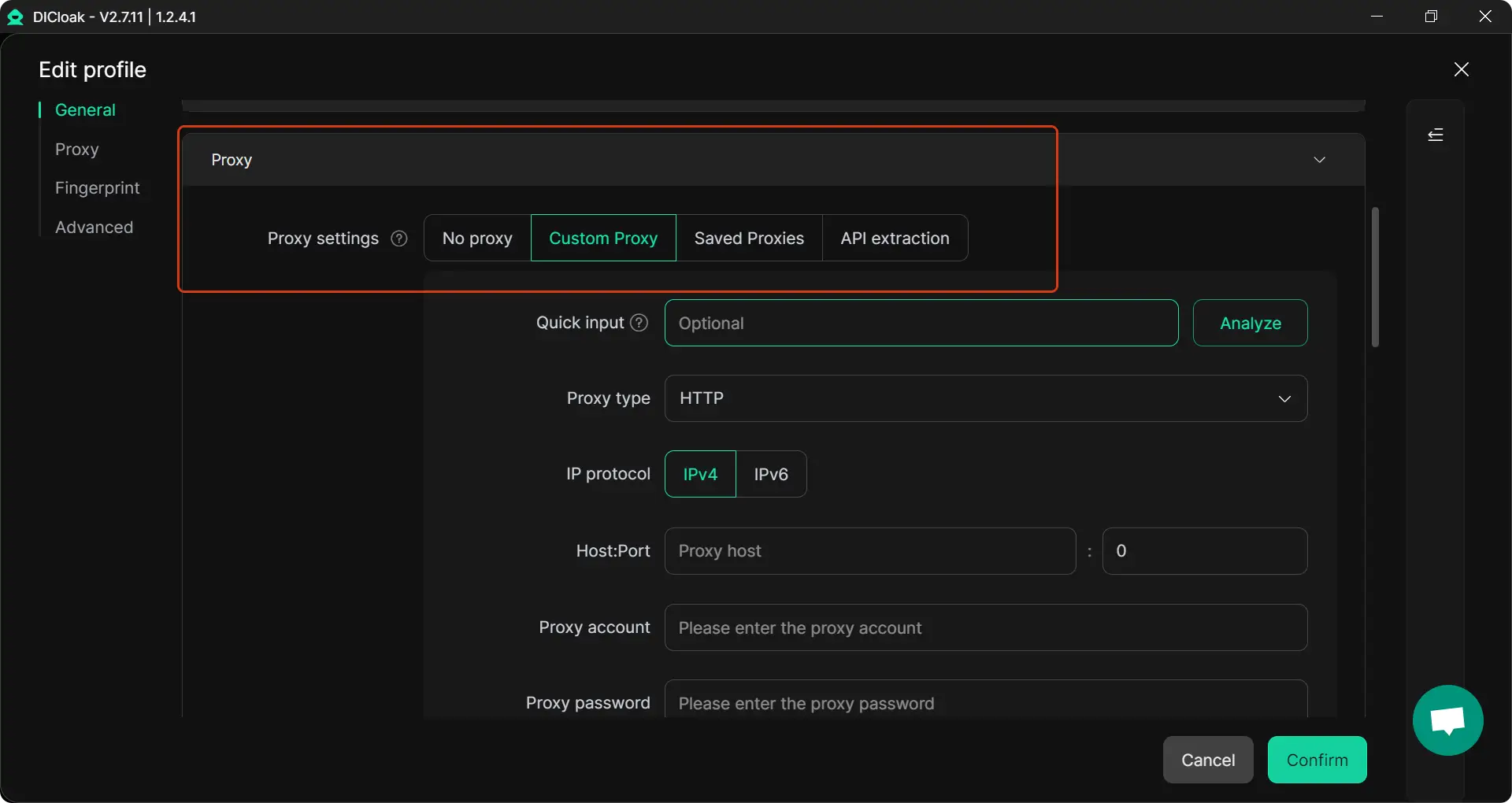Switch to Saved Proxies option
This screenshot has height=803, width=1512.
(x=749, y=238)
